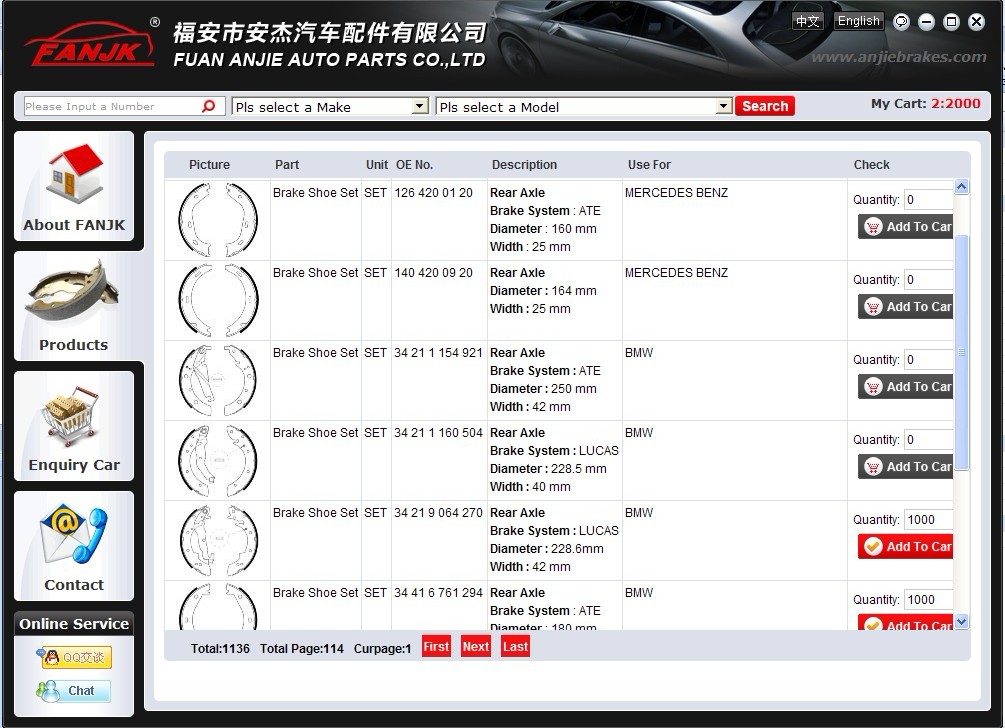Add 34 21 1 160 504 to cart
The image size is (1005, 728).
point(906,467)
